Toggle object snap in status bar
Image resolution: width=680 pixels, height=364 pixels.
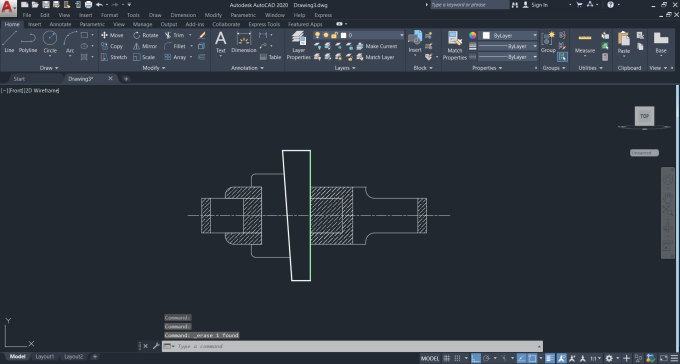[533, 358]
